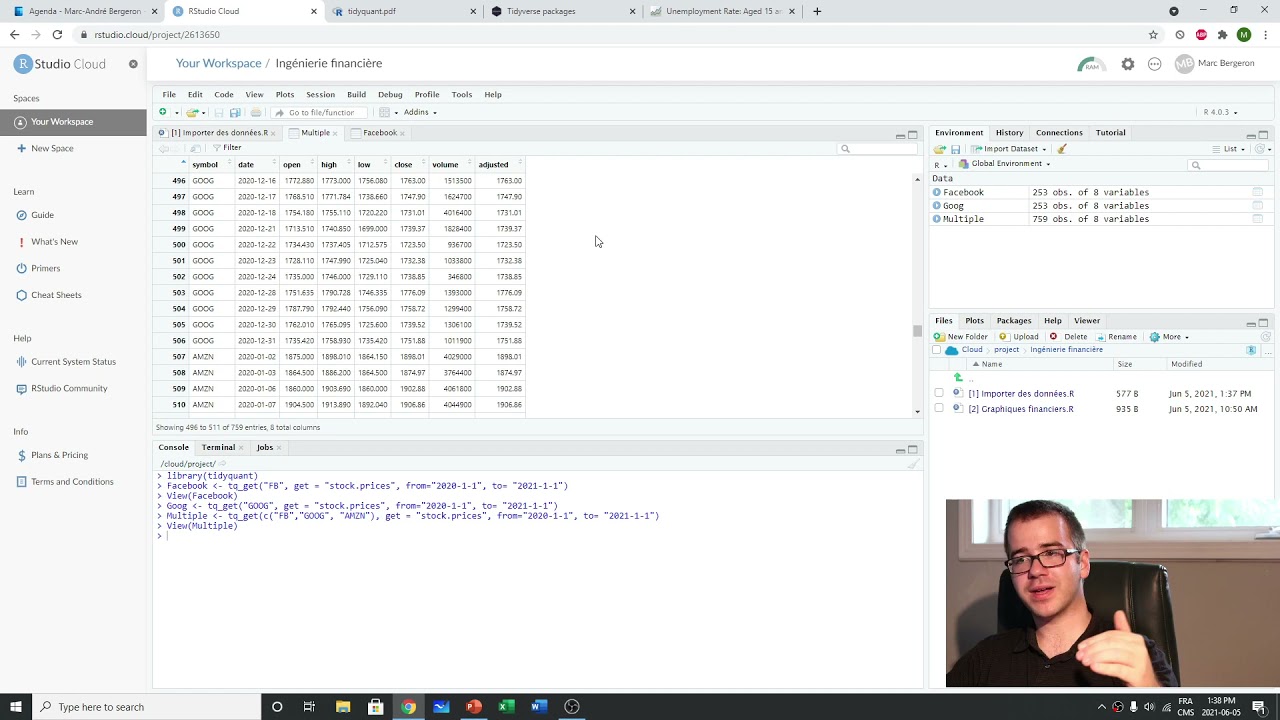Toggle the select-all checkbox in Files pane
Screen dimensions: 1280x720
[x=937, y=350]
